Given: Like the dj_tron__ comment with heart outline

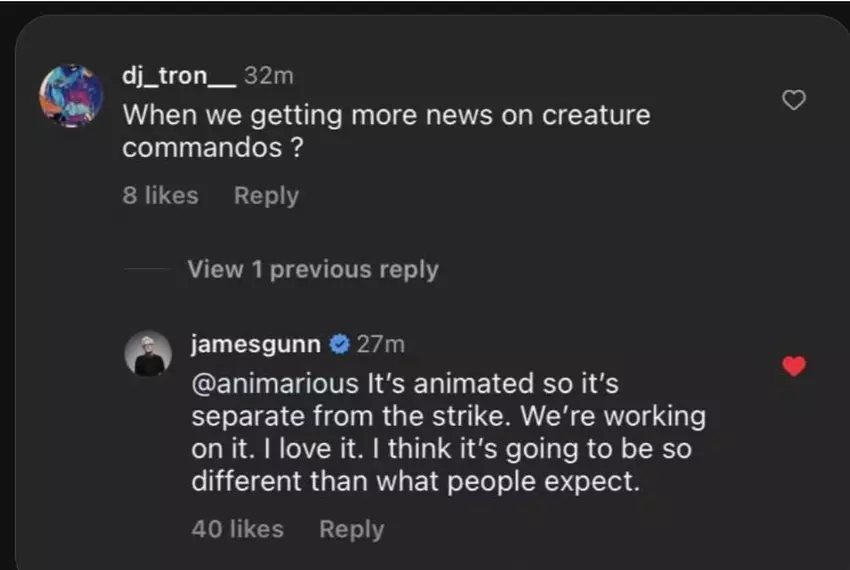Looking at the screenshot, I should pyautogui.click(x=793, y=100).
